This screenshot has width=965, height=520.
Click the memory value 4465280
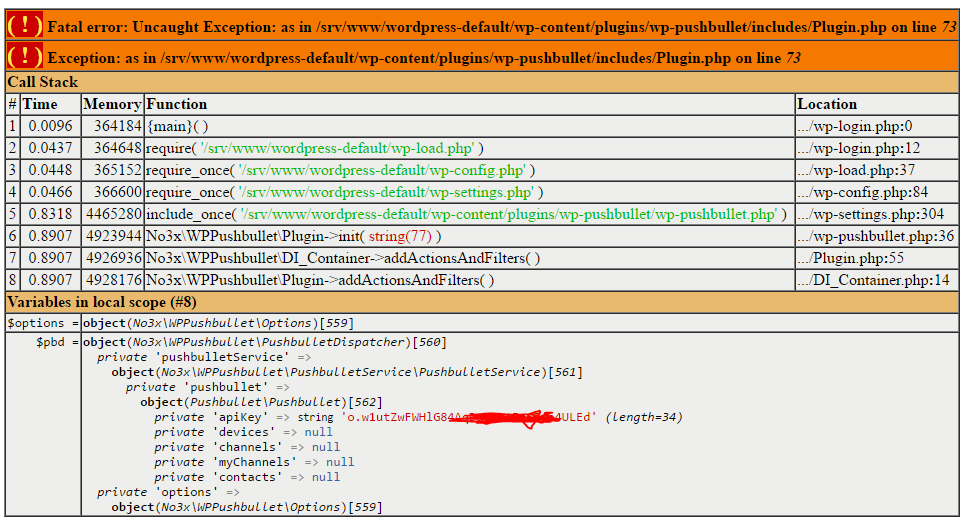pos(114,215)
